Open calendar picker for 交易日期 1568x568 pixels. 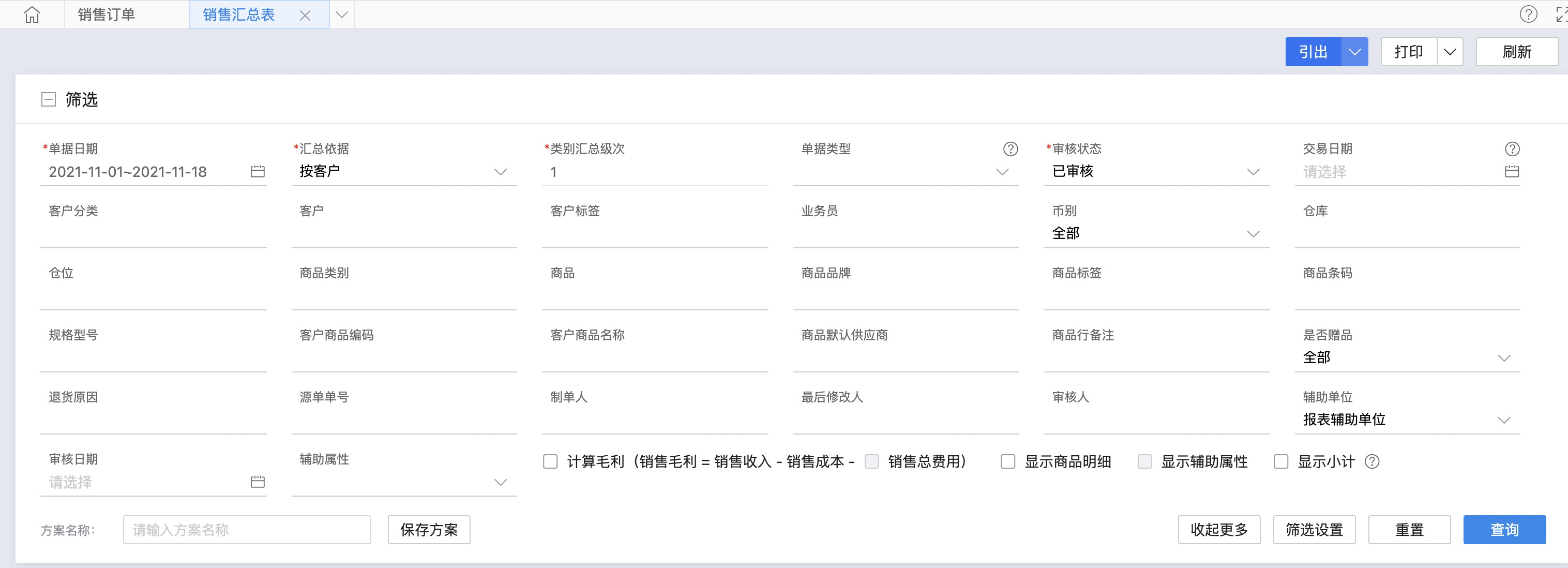1512,172
